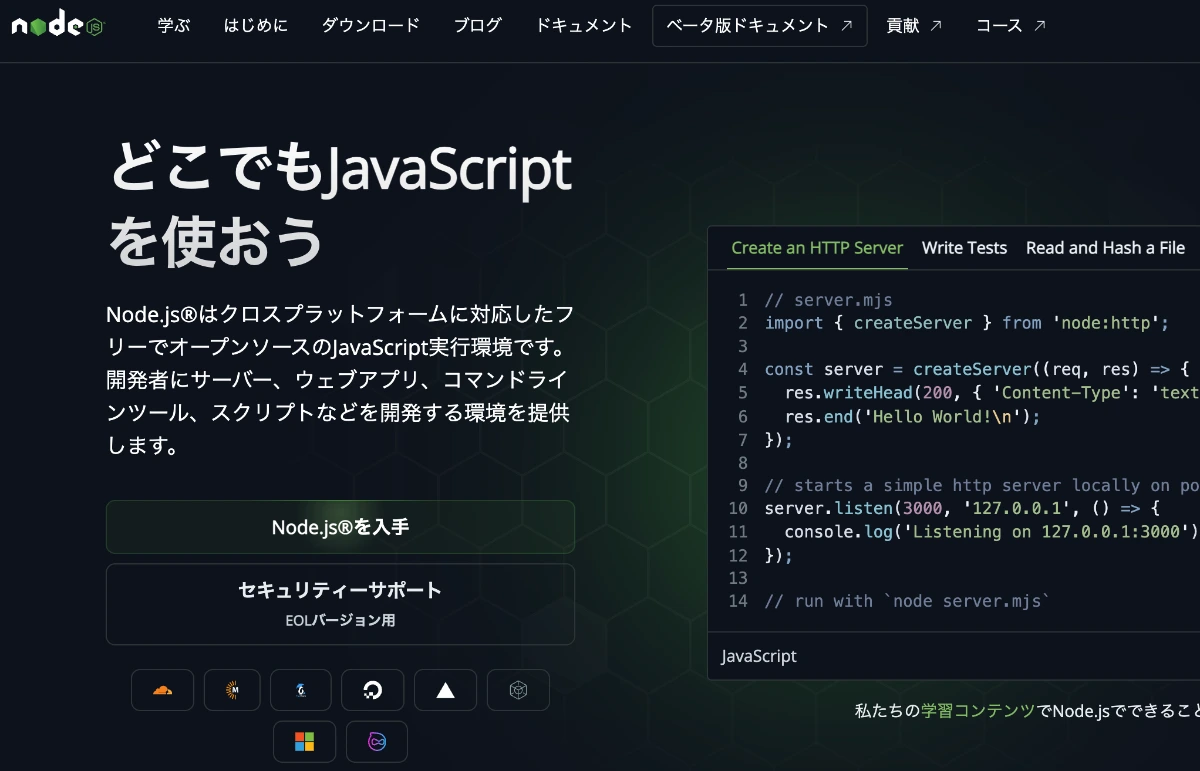Click the JavaScript language label below code

click(759, 656)
